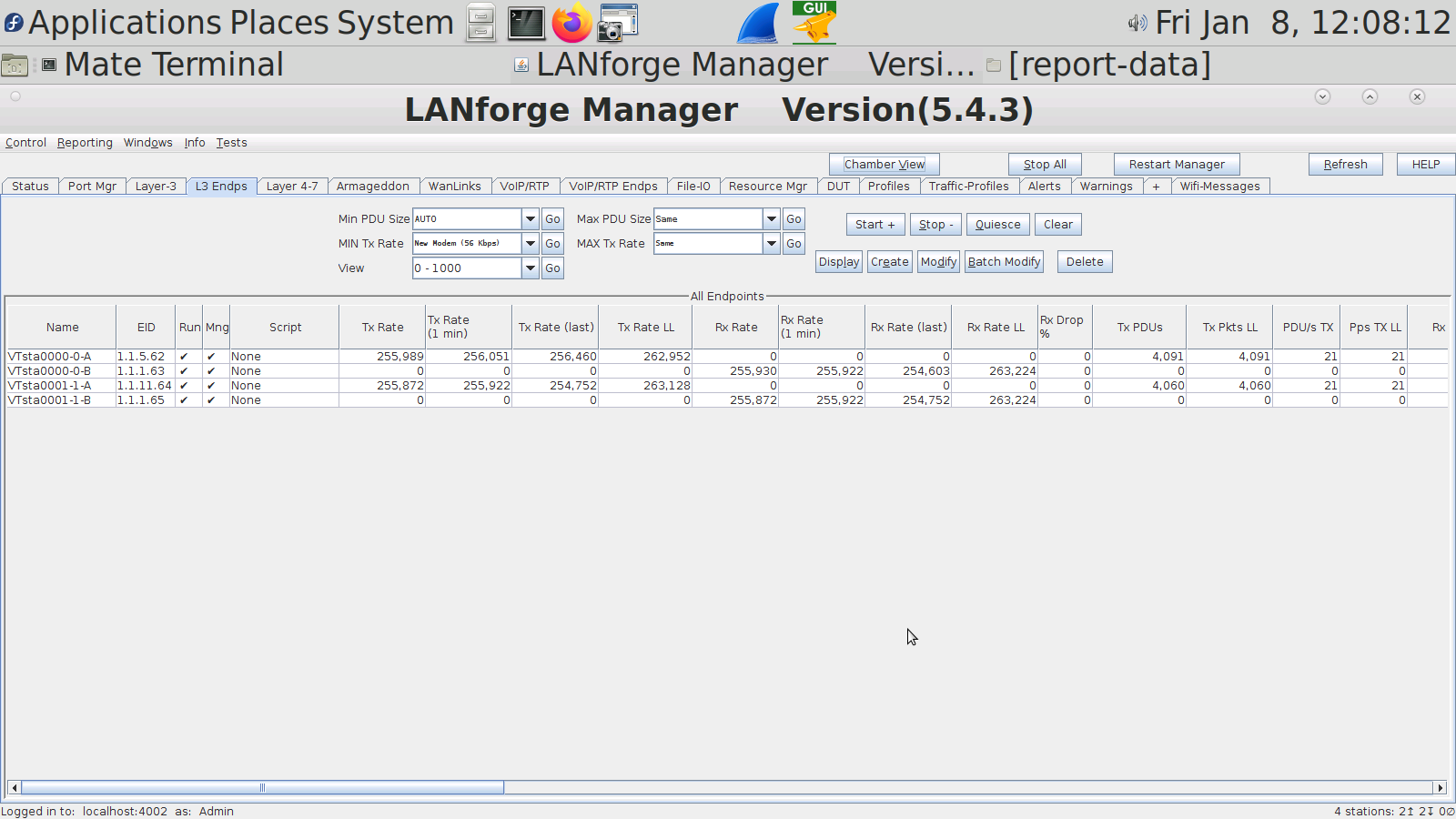Open the Places menu in top panel

(x=281, y=23)
